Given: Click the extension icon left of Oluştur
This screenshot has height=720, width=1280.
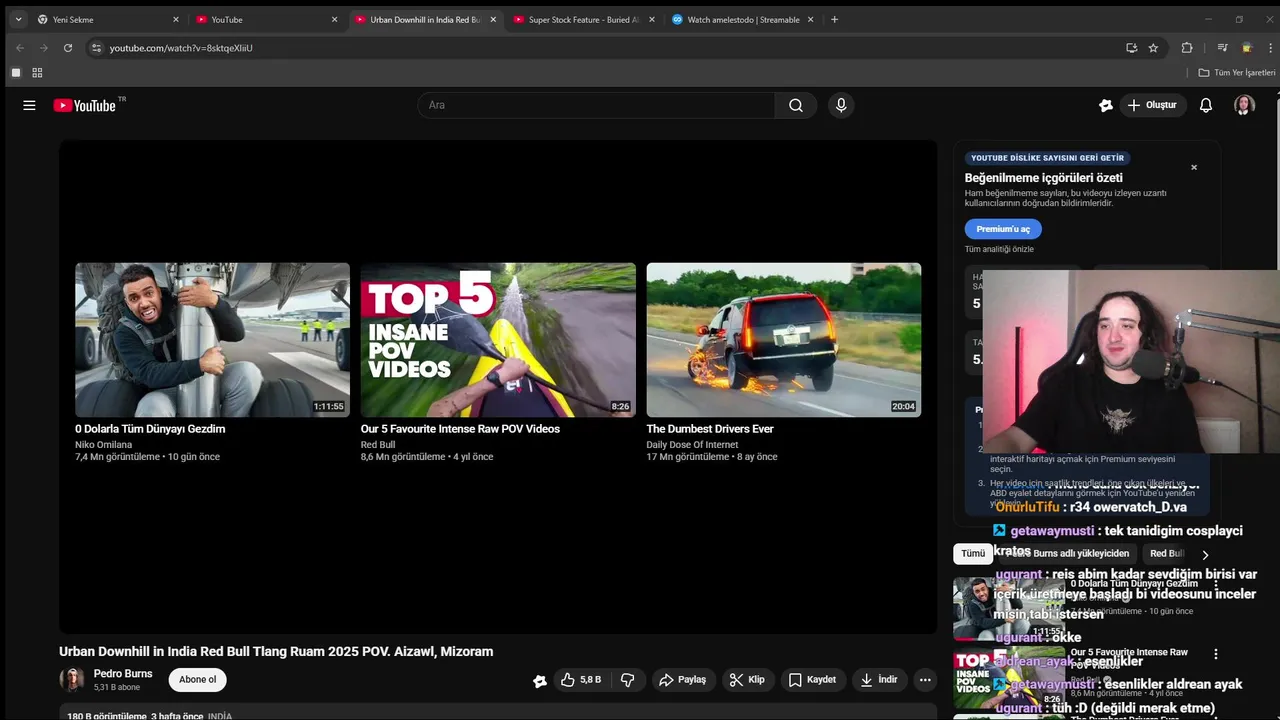Looking at the screenshot, I should point(1105,105).
